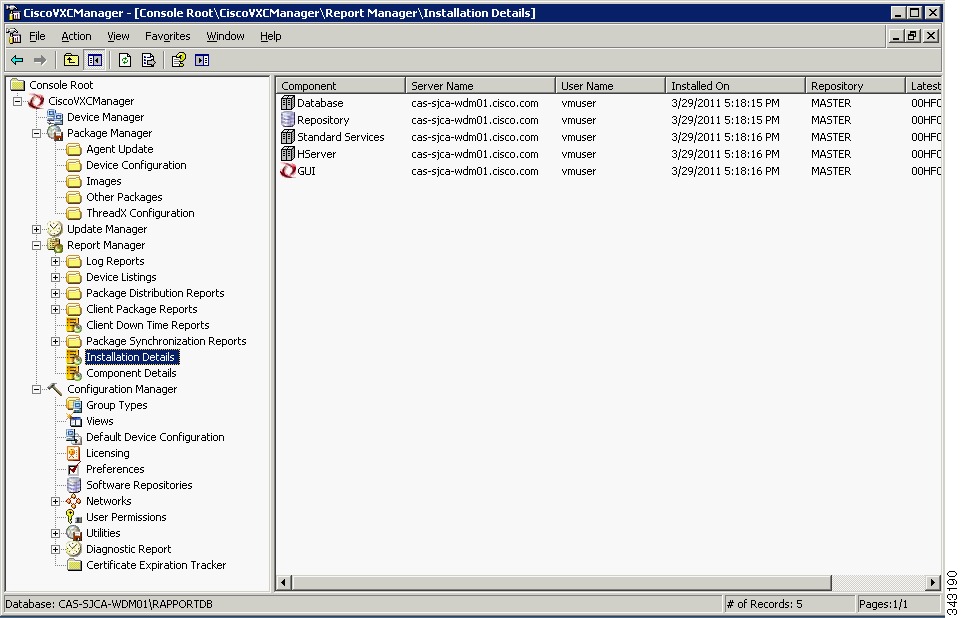This screenshot has width=961, height=618.
Task: Collapse the Package Manager node
Action: click(x=37, y=133)
